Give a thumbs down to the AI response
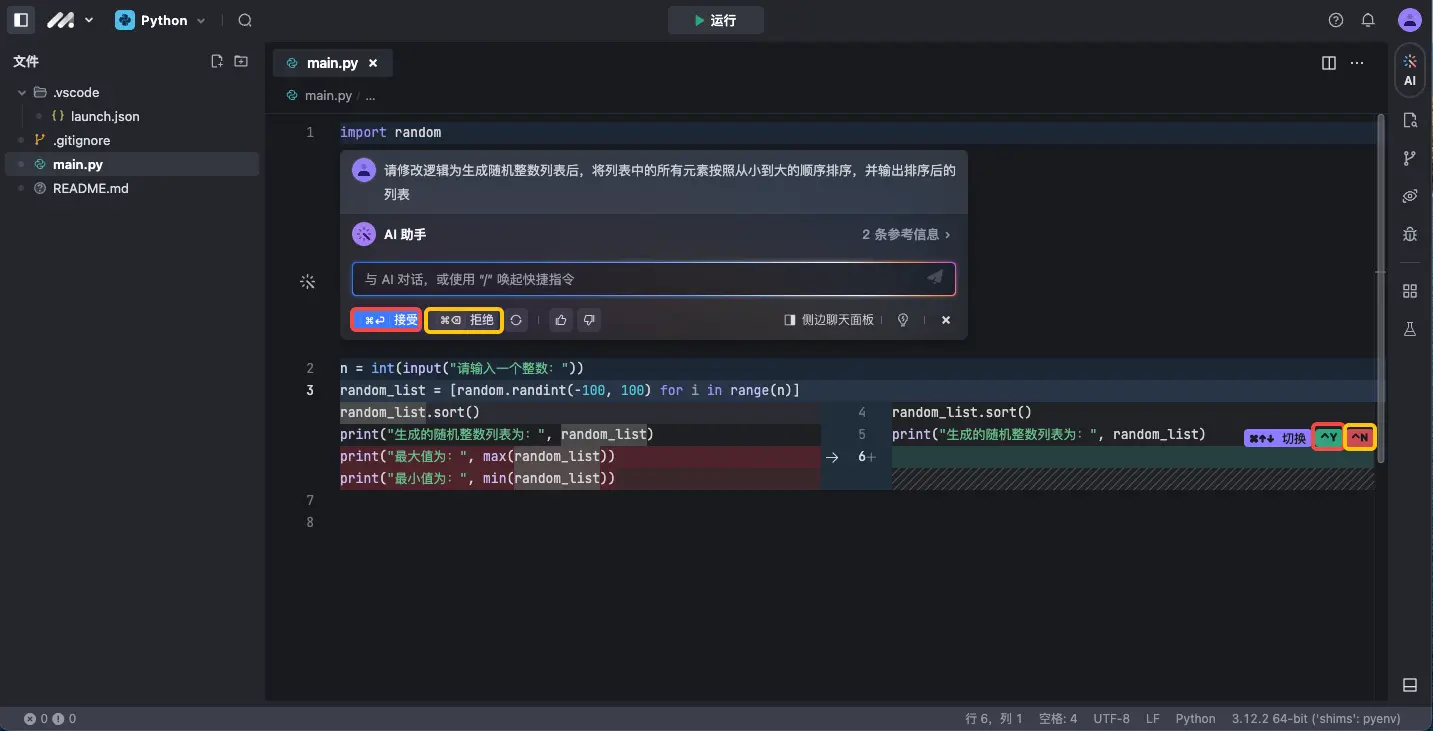 589,320
